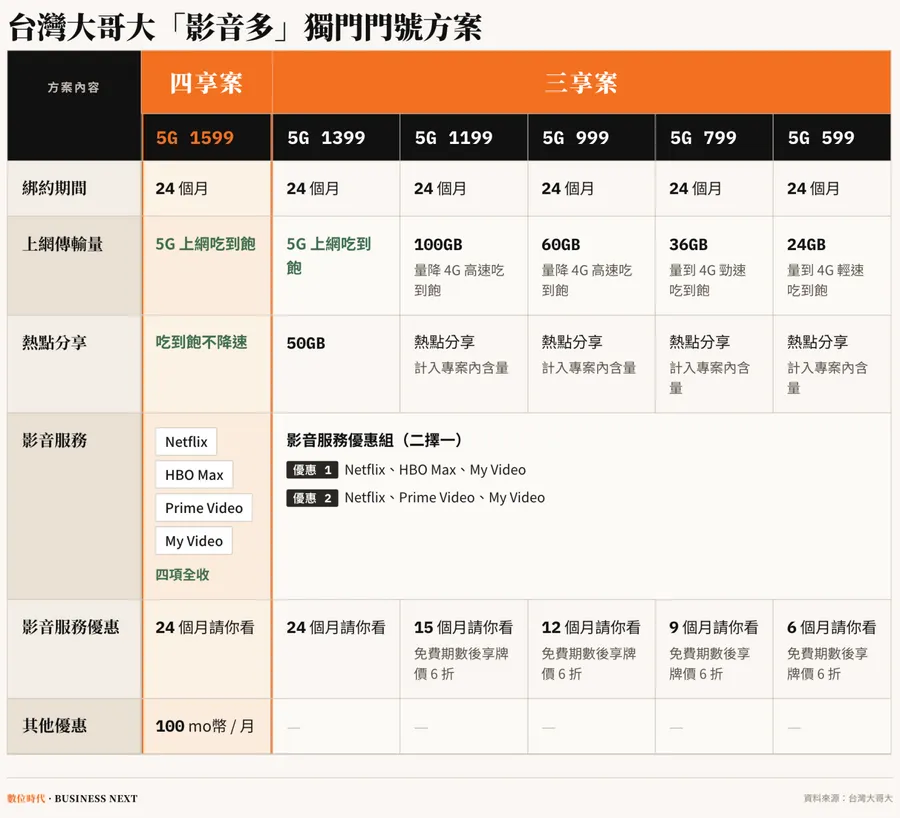Viewport: 900px width, 818px height.
Task: Click the 影音服務 row label
Action: 55,440
